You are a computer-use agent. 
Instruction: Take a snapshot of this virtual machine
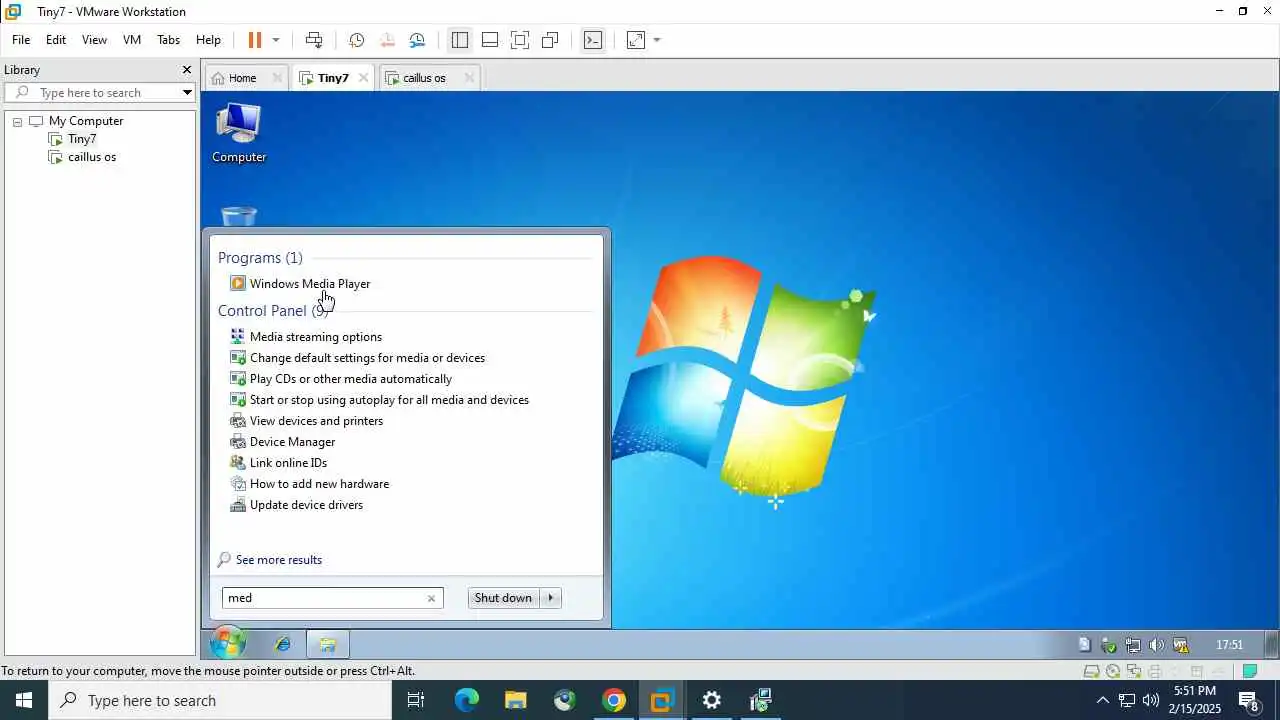pyautogui.click(x=357, y=40)
